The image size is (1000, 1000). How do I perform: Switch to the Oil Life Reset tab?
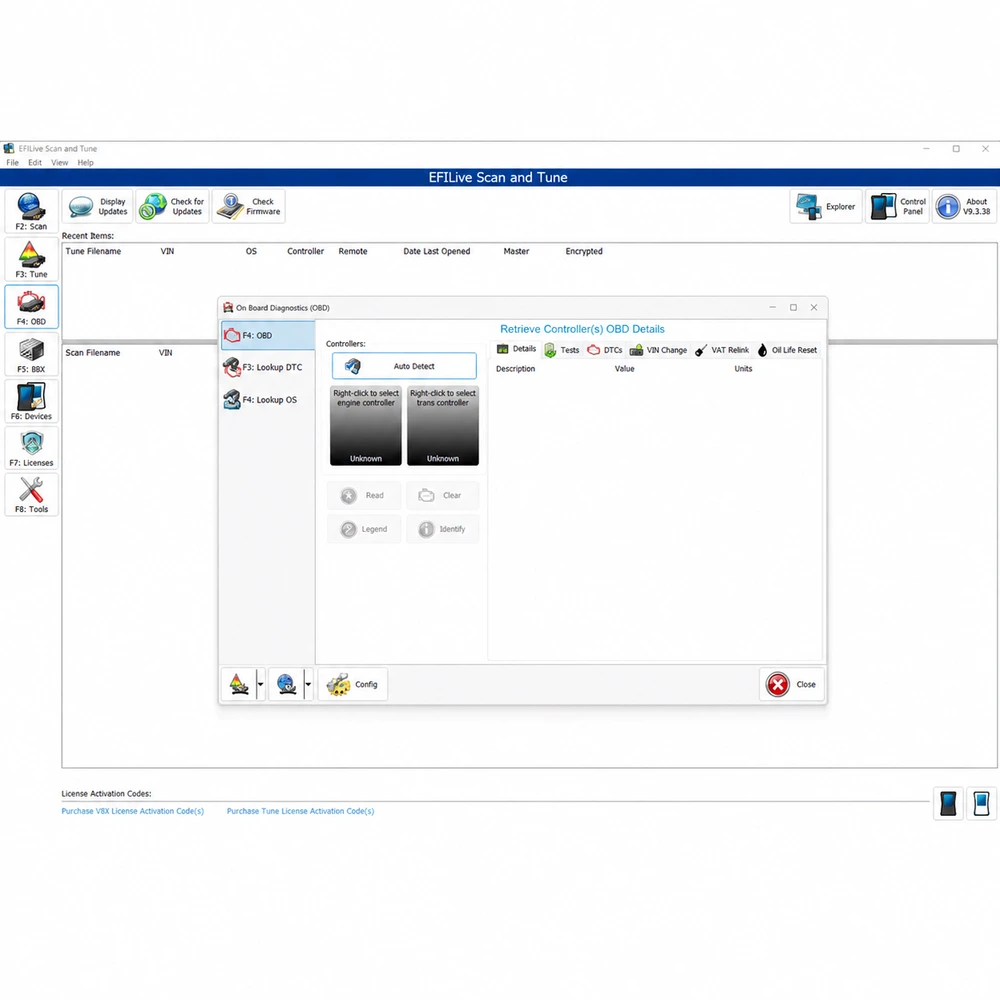click(x=787, y=350)
